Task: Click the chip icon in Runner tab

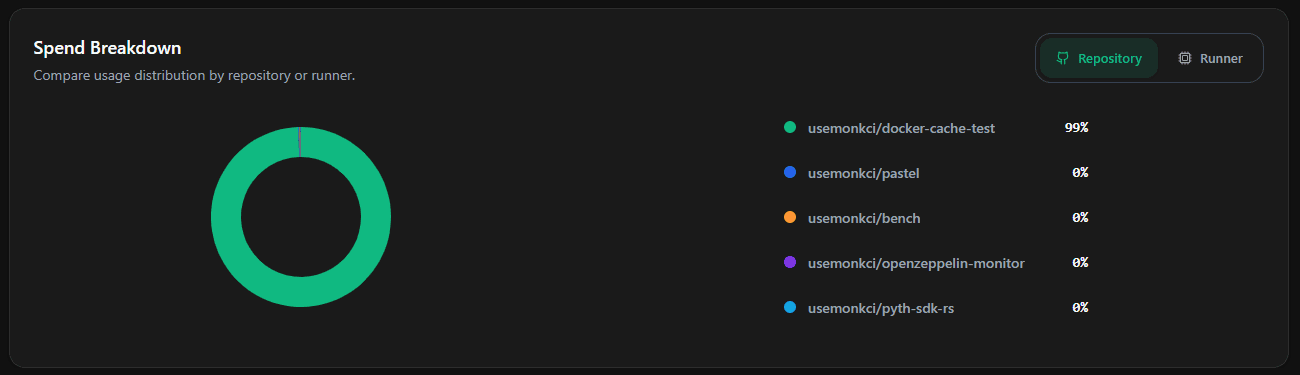Action: coord(1185,58)
